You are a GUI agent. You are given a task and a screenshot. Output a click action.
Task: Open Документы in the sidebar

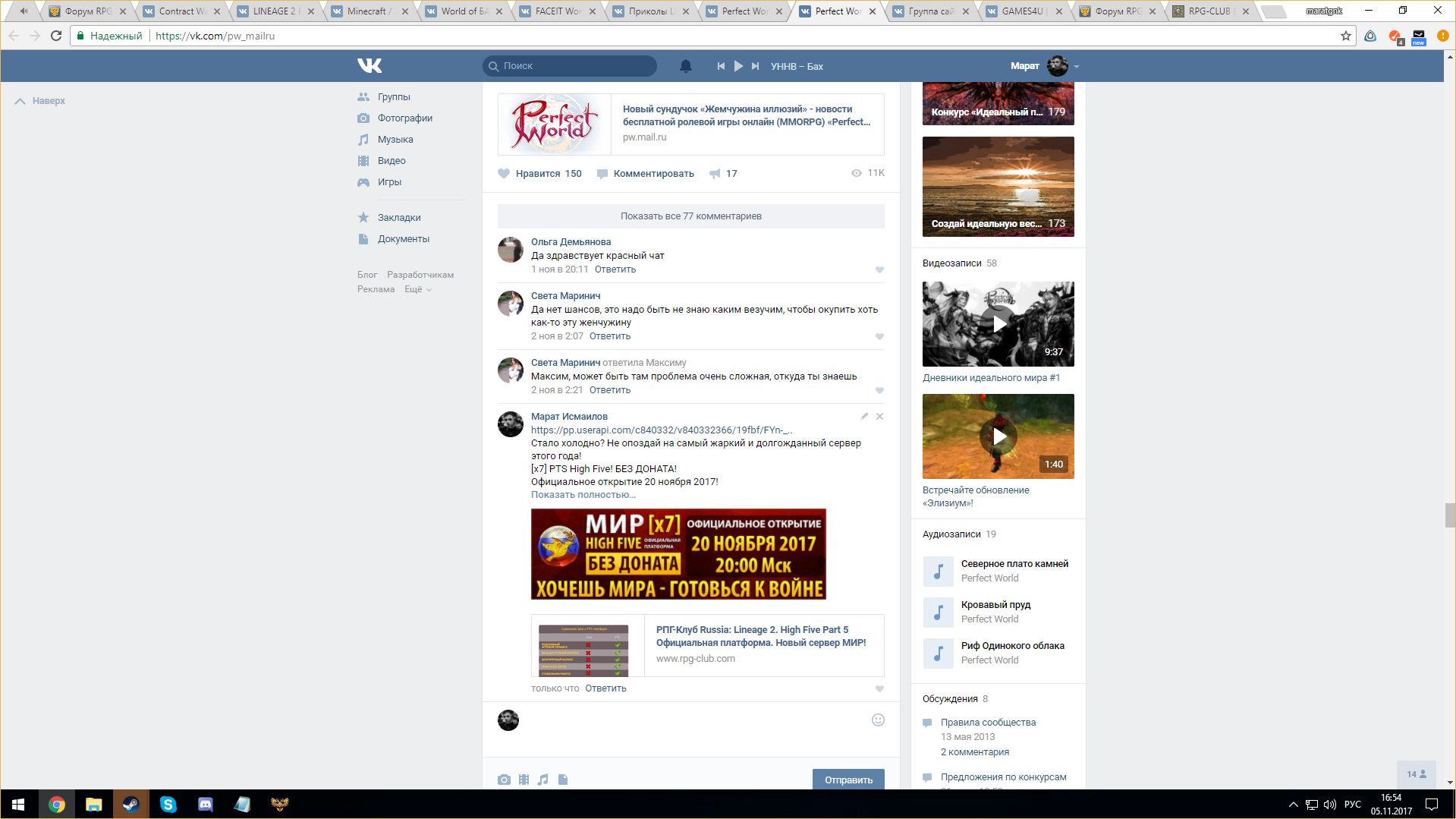(x=403, y=238)
